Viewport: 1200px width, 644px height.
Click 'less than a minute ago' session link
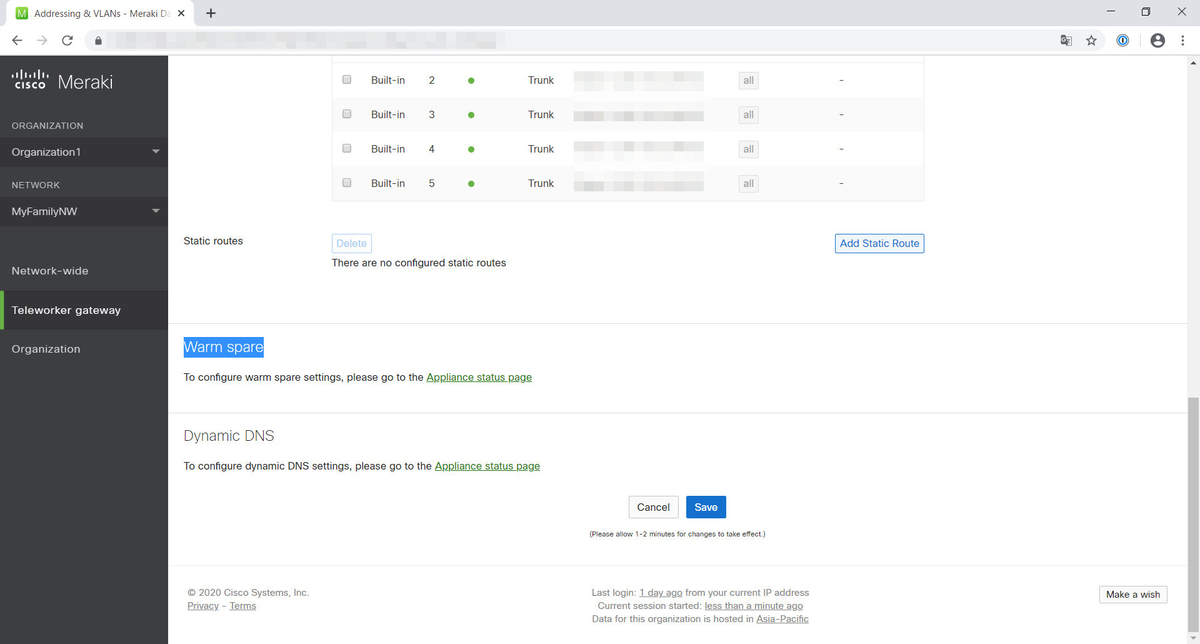click(754, 606)
